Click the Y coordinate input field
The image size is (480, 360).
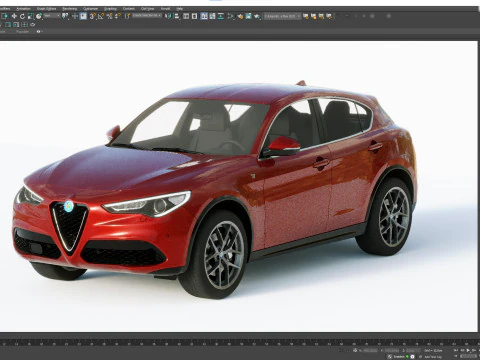pyautogui.click(x=392, y=350)
